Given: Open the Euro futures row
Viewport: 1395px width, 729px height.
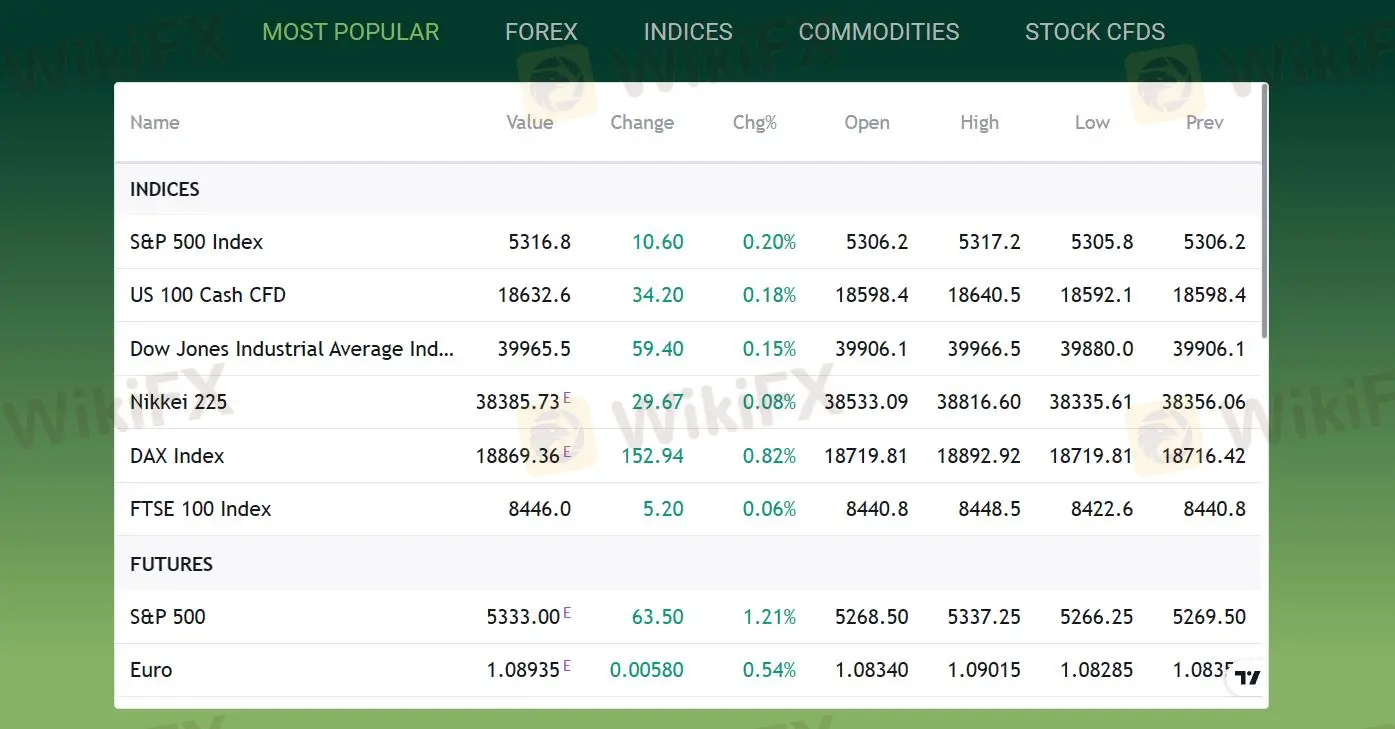Looking at the screenshot, I should pyautogui.click(x=151, y=670).
